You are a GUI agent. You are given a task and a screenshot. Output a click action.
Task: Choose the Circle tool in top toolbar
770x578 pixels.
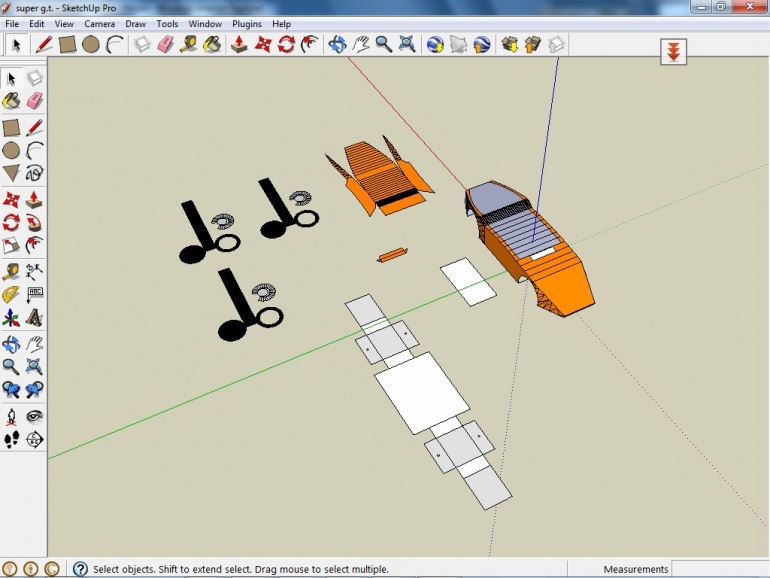(91, 45)
